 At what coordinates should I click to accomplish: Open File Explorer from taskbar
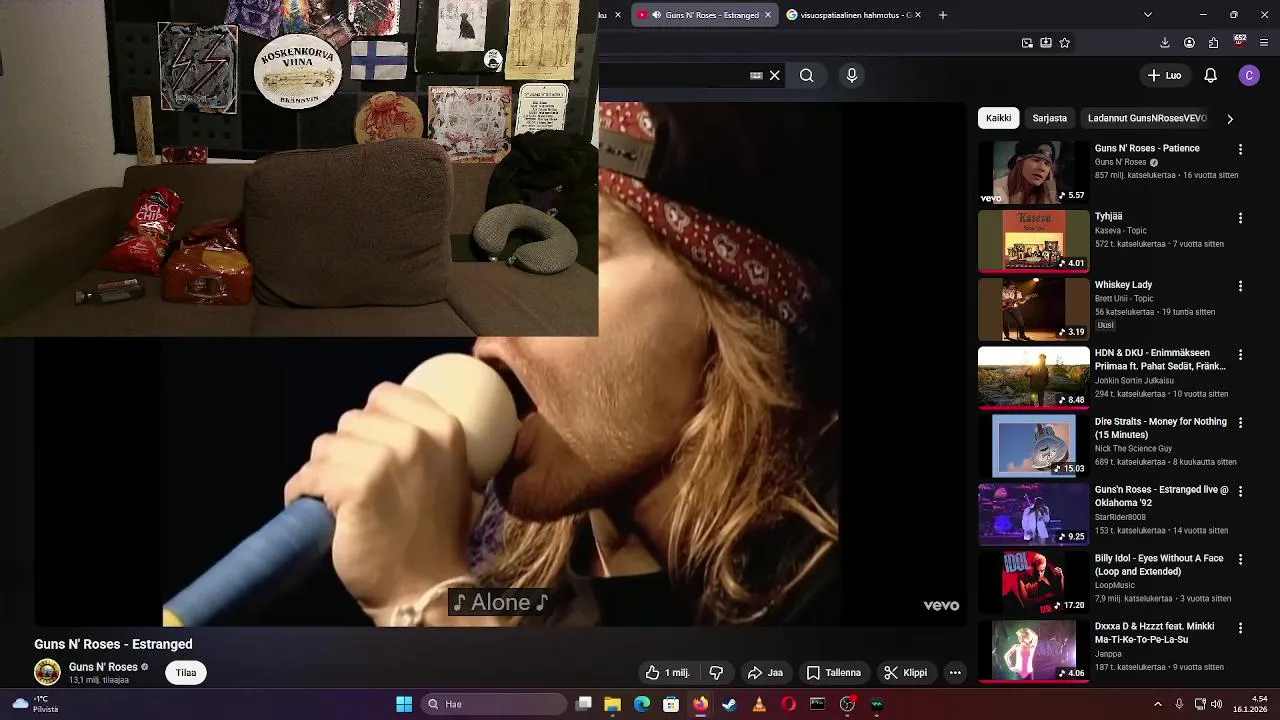point(612,704)
